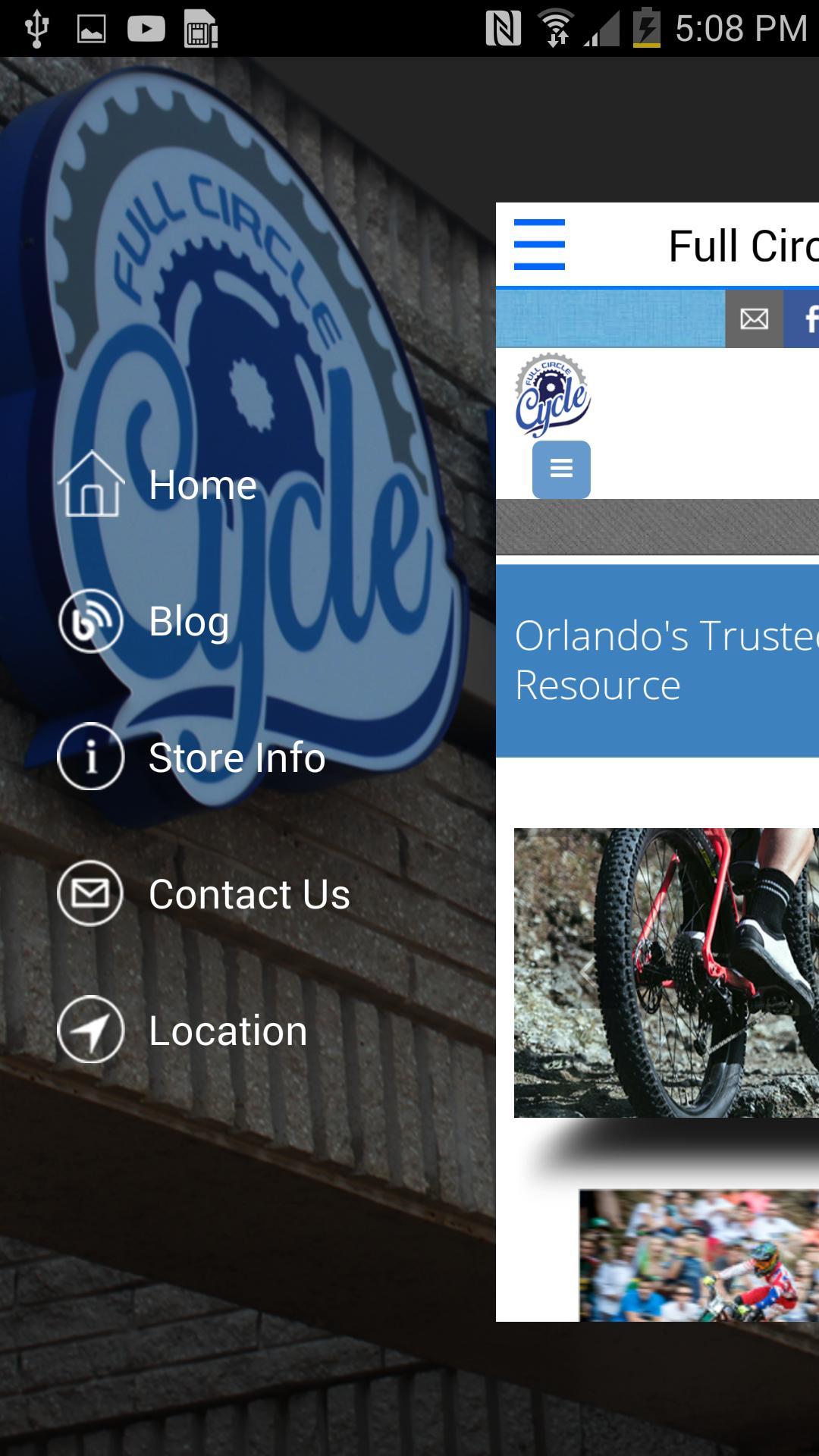Image resolution: width=819 pixels, height=1456 pixels.
Task: Tap the Contact Us envelope icon
Action: (x=91, y=893)
